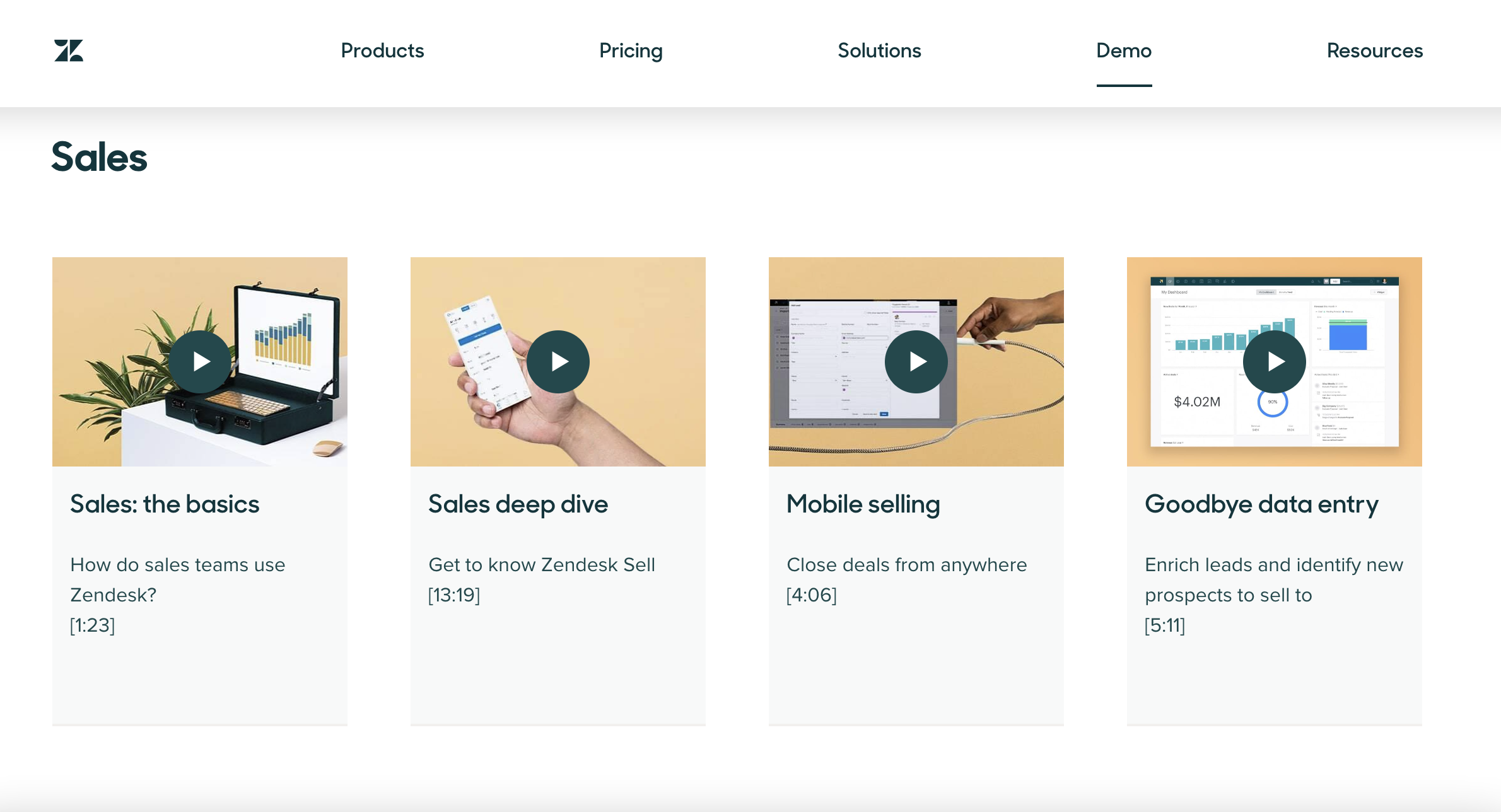This screenshot has width=1501, height=812.
Task: Play the Mobile selling video
Action: (x=916, y=362)
